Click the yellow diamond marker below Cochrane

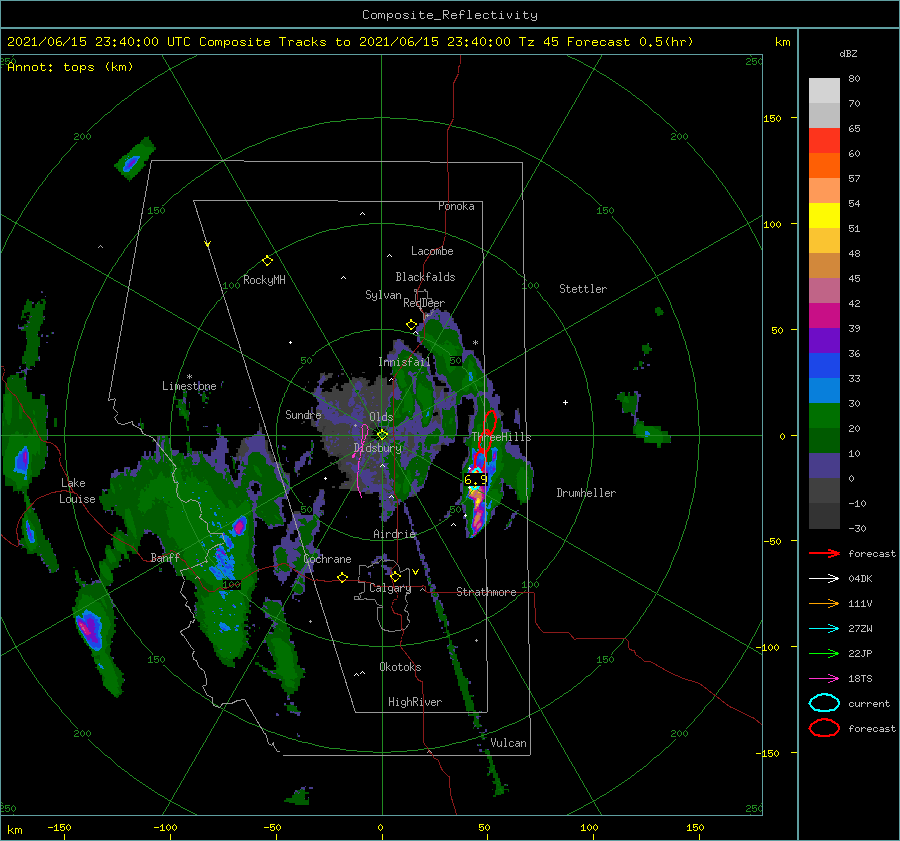pos(343,578)
